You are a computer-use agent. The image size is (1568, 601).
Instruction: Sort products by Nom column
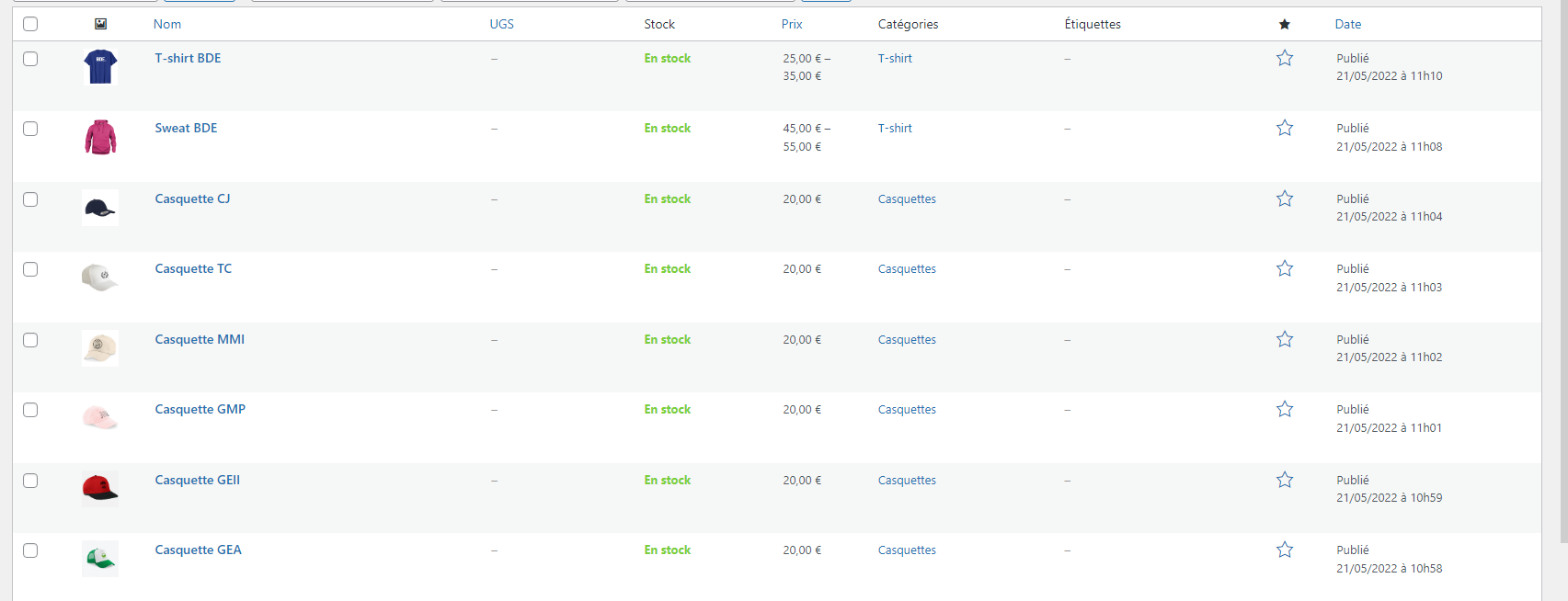coord(167,24)
